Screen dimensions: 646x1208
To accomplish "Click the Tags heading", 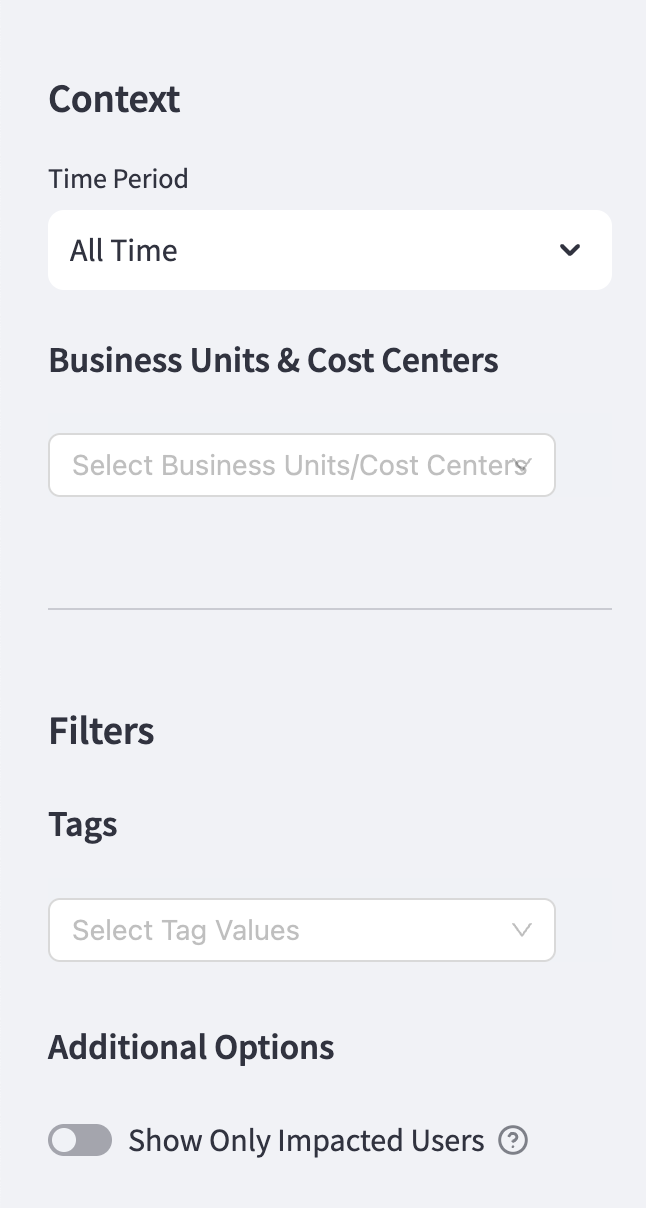I will [x=83, y=824].
